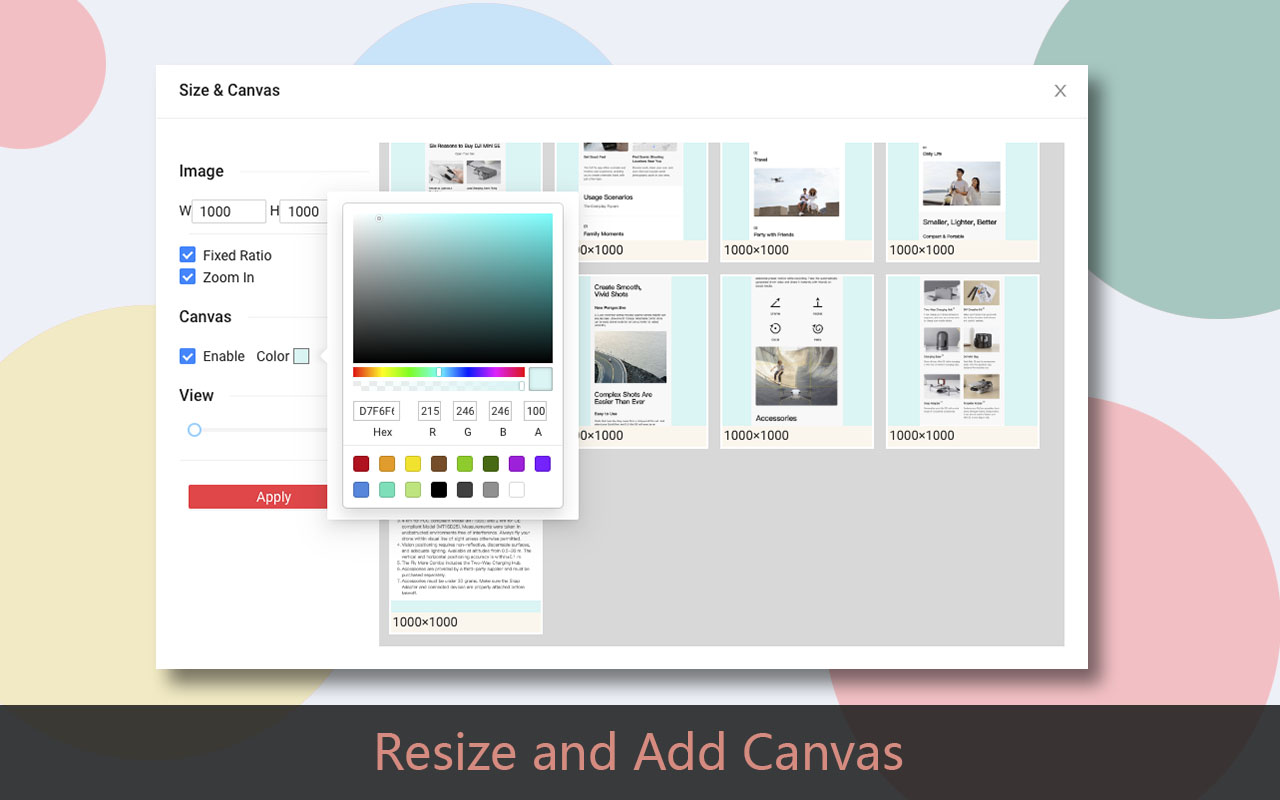Pick the orange preset swatch
The image size is (1280, 800).
pos(387,464)
